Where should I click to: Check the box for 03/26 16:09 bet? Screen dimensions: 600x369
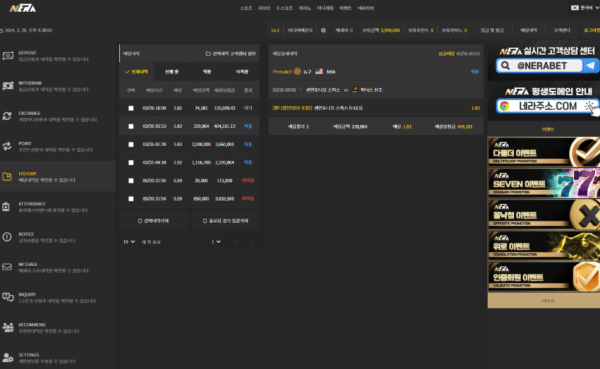tap(131, 108)
